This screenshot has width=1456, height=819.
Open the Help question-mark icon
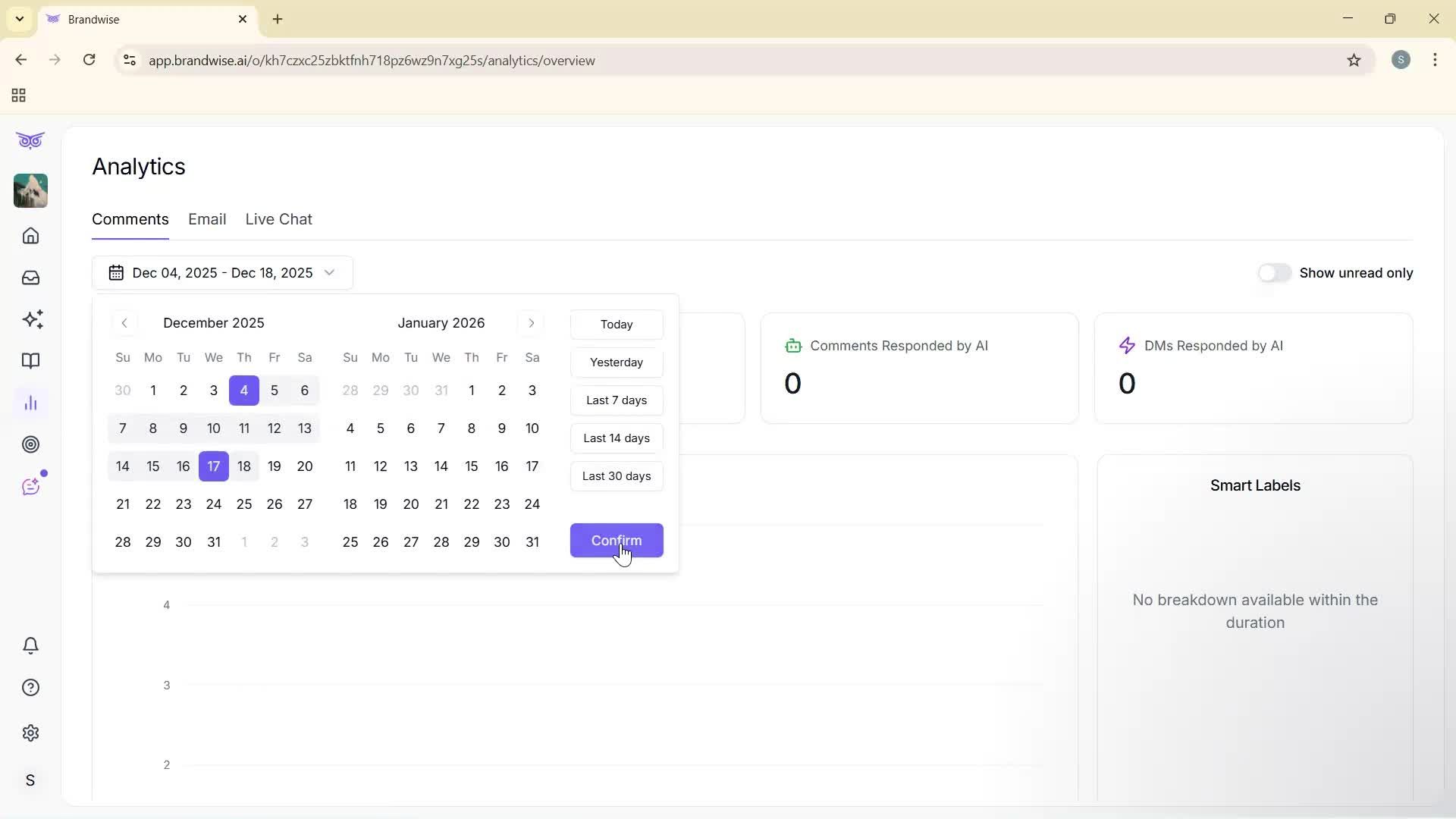coord(30,687)
